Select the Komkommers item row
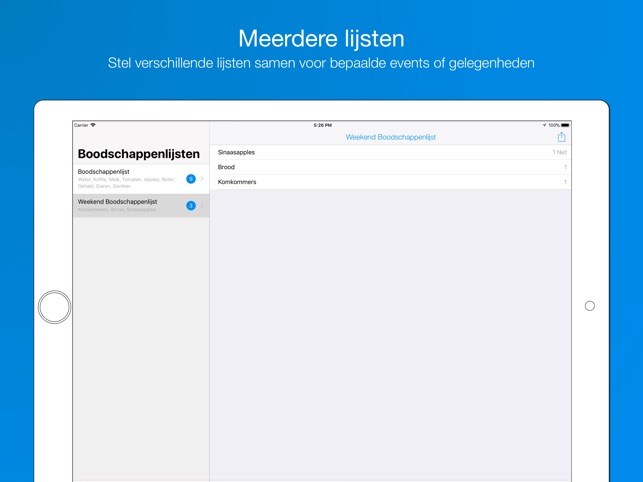Image resolution: width=643 pixels, height=482 pixels. click(390, 182)
